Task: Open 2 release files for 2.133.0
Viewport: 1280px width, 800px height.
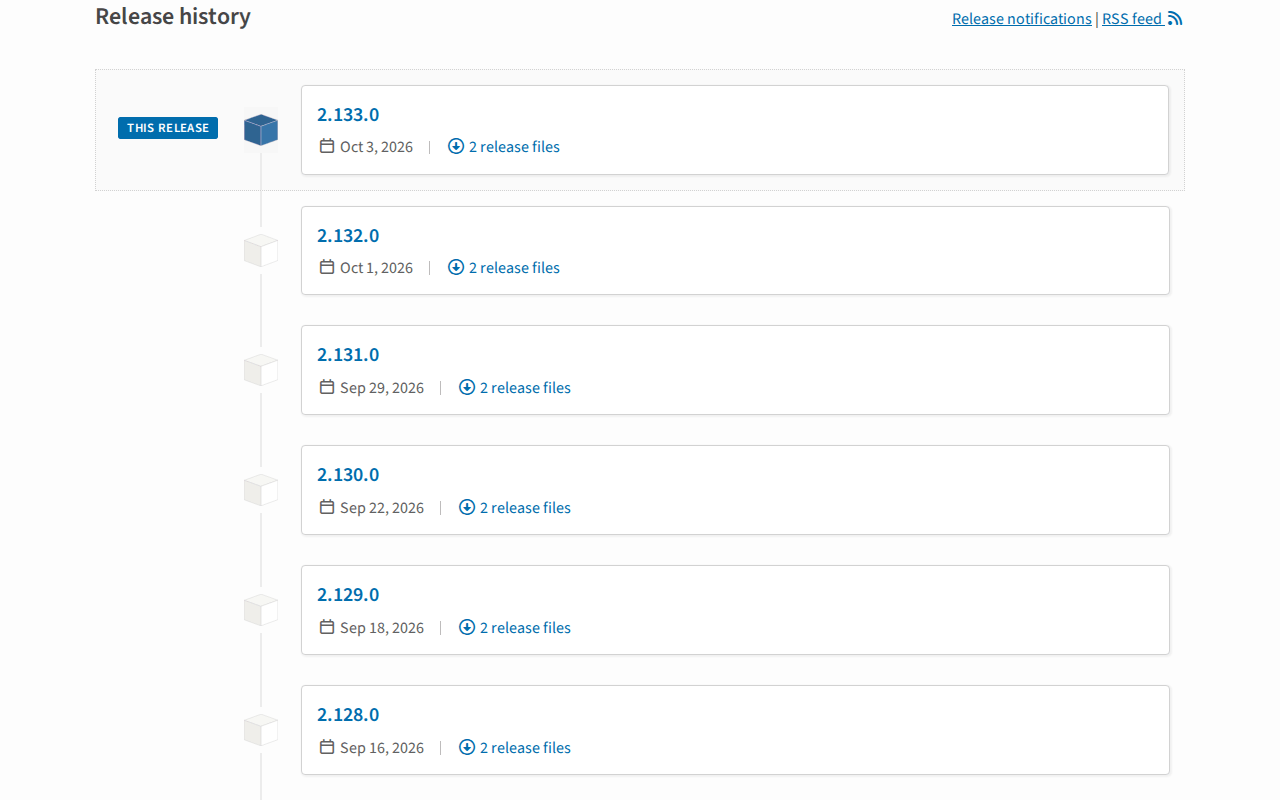Action: click(514, 147)
